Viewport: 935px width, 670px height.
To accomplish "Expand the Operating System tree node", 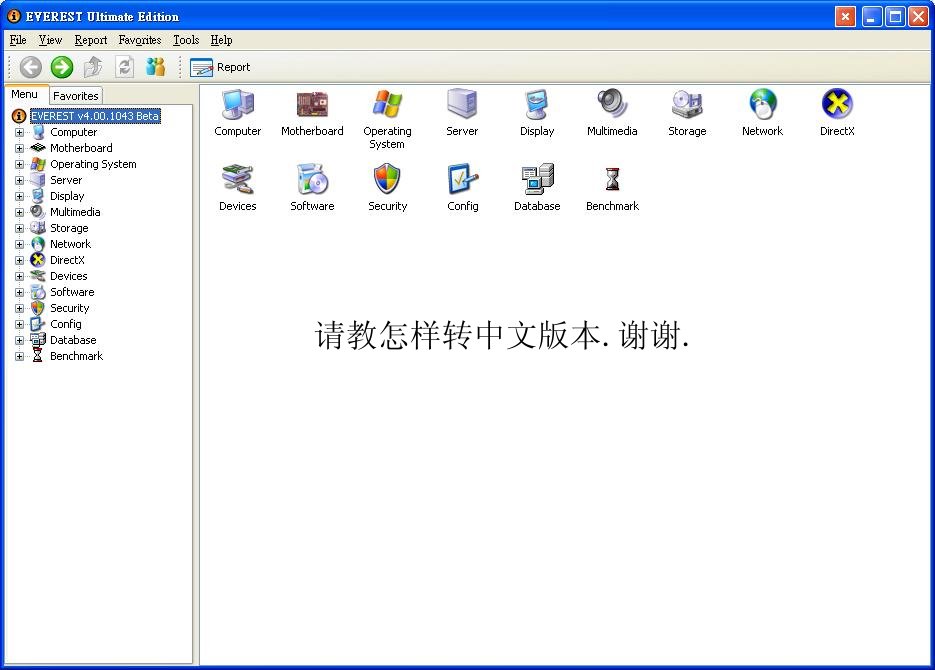I will (19, 165).
